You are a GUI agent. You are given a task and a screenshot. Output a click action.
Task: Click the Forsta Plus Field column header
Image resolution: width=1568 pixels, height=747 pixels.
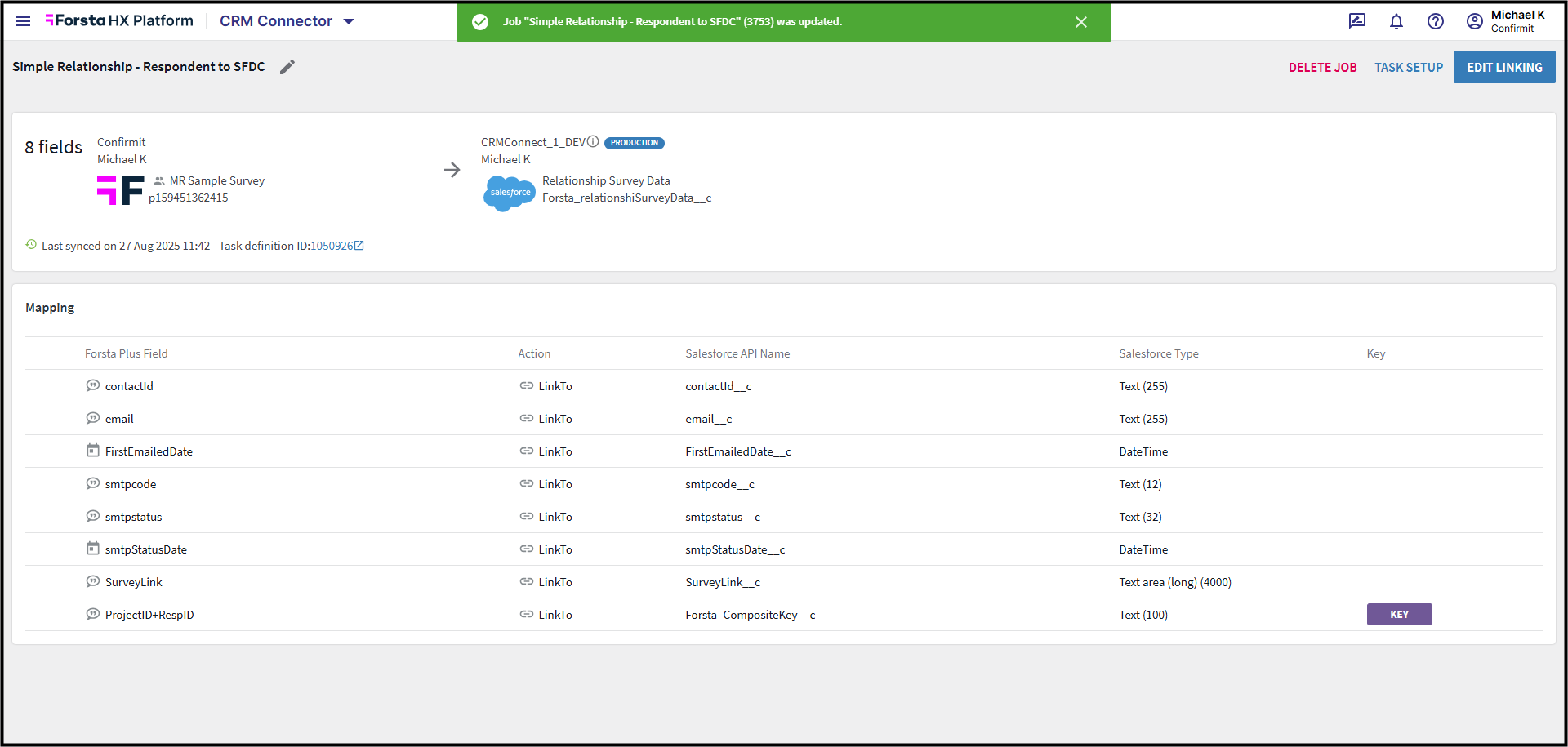127,353
